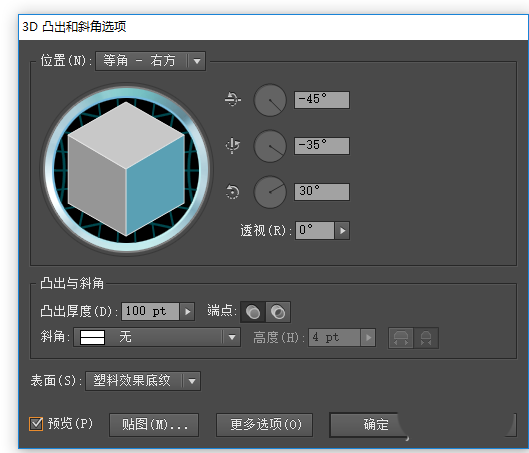
Task: Select bevel extent out icon
Action: 401,338
